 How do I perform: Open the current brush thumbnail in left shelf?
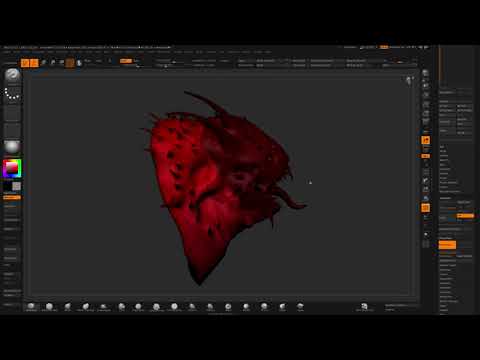pos(12,75)
